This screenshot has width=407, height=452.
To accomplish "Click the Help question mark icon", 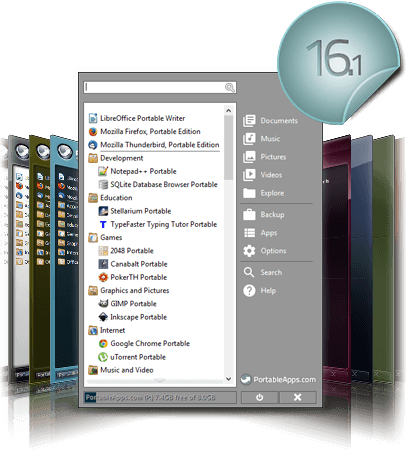I will [x=249, y=291].
